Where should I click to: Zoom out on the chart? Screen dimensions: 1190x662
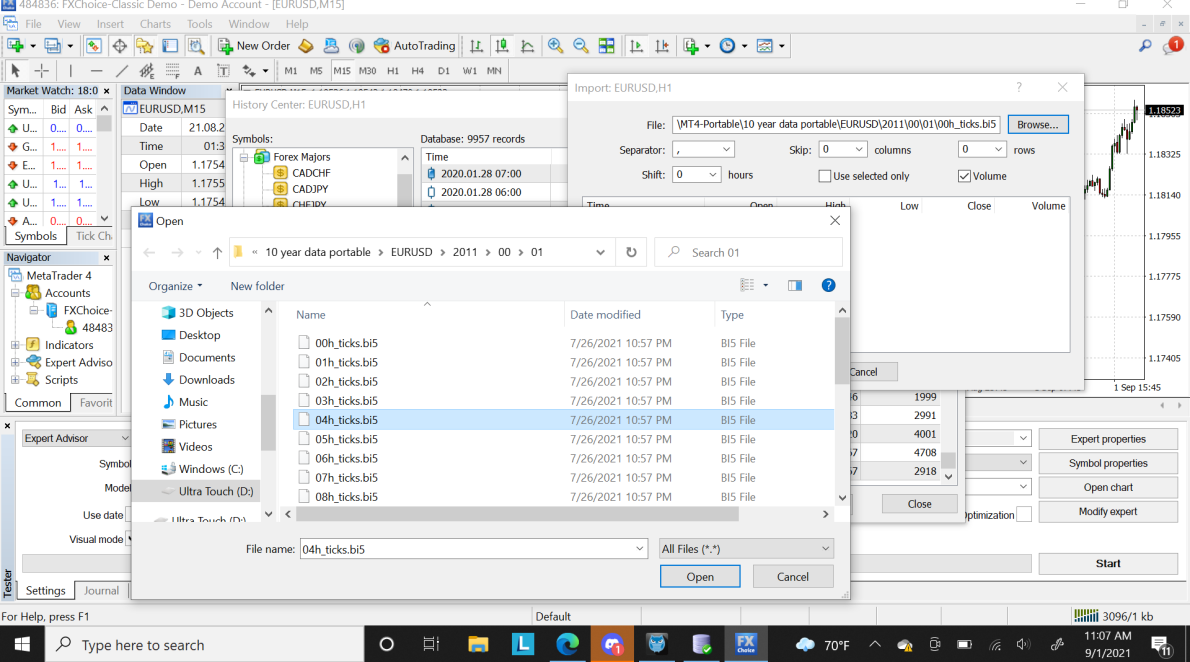pos(581,46)
